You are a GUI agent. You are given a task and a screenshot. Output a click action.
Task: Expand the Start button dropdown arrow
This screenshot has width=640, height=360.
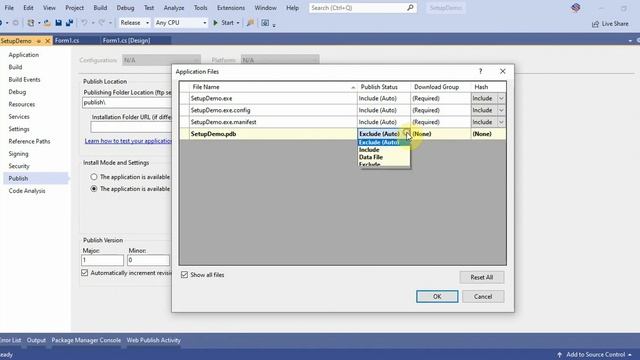(238, 23)
